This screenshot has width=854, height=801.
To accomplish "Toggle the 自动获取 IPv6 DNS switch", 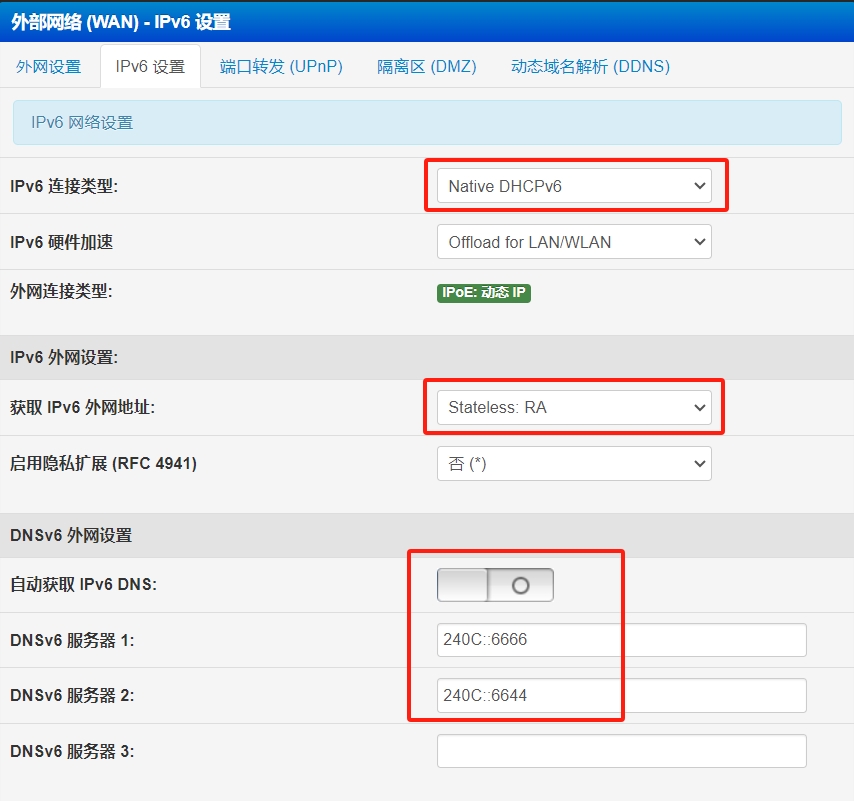I will click(495, 585).
